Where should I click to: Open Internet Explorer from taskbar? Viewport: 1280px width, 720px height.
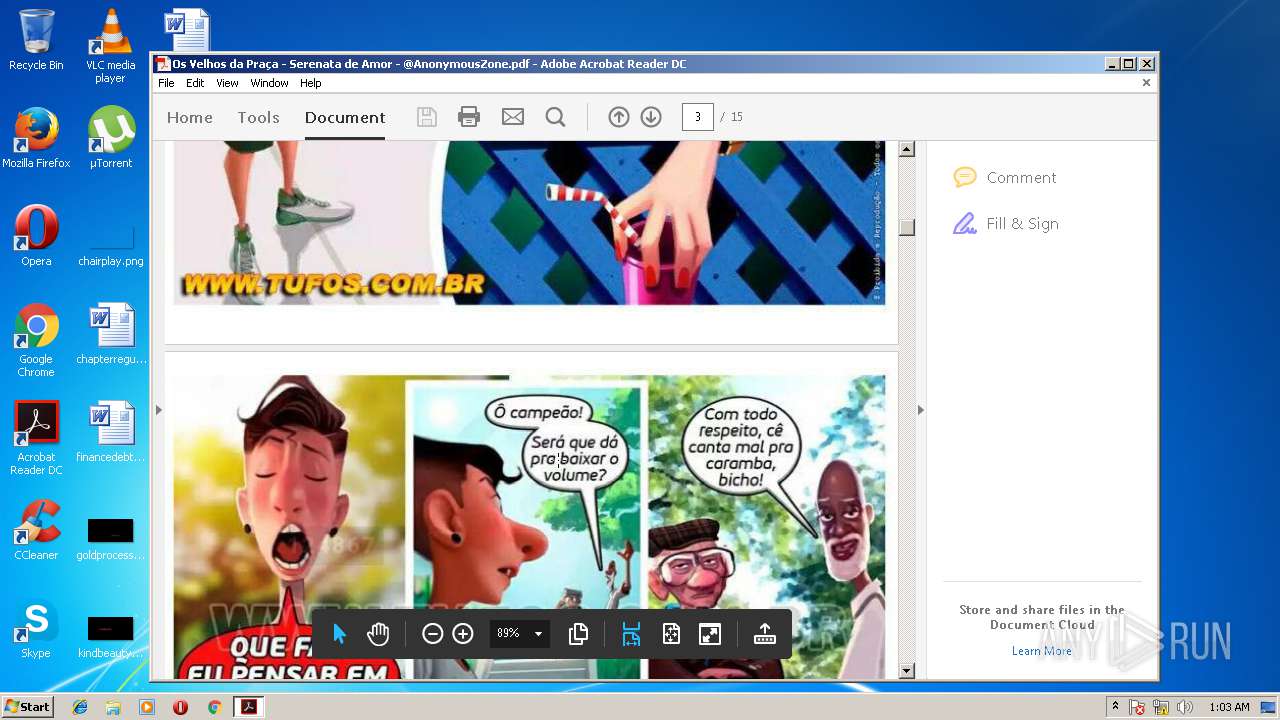pyautogui.click(x=80, y=707)
